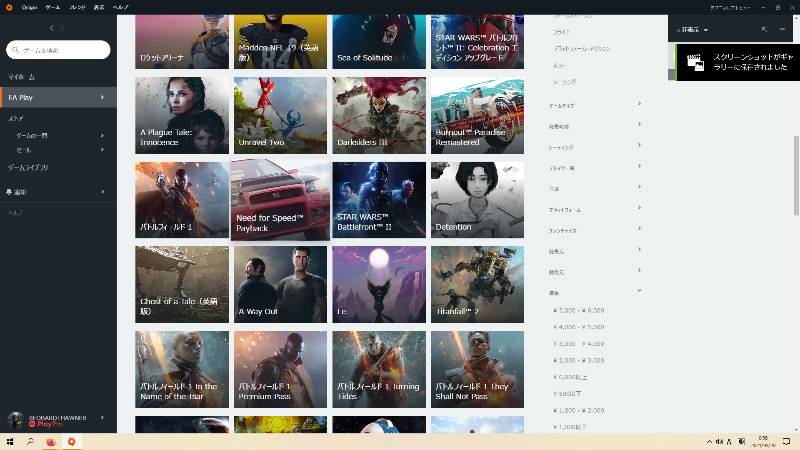Open the Madden NFL game tile
Image resolution: width=800 pixels, height=450 pixels.
[280, 42]
